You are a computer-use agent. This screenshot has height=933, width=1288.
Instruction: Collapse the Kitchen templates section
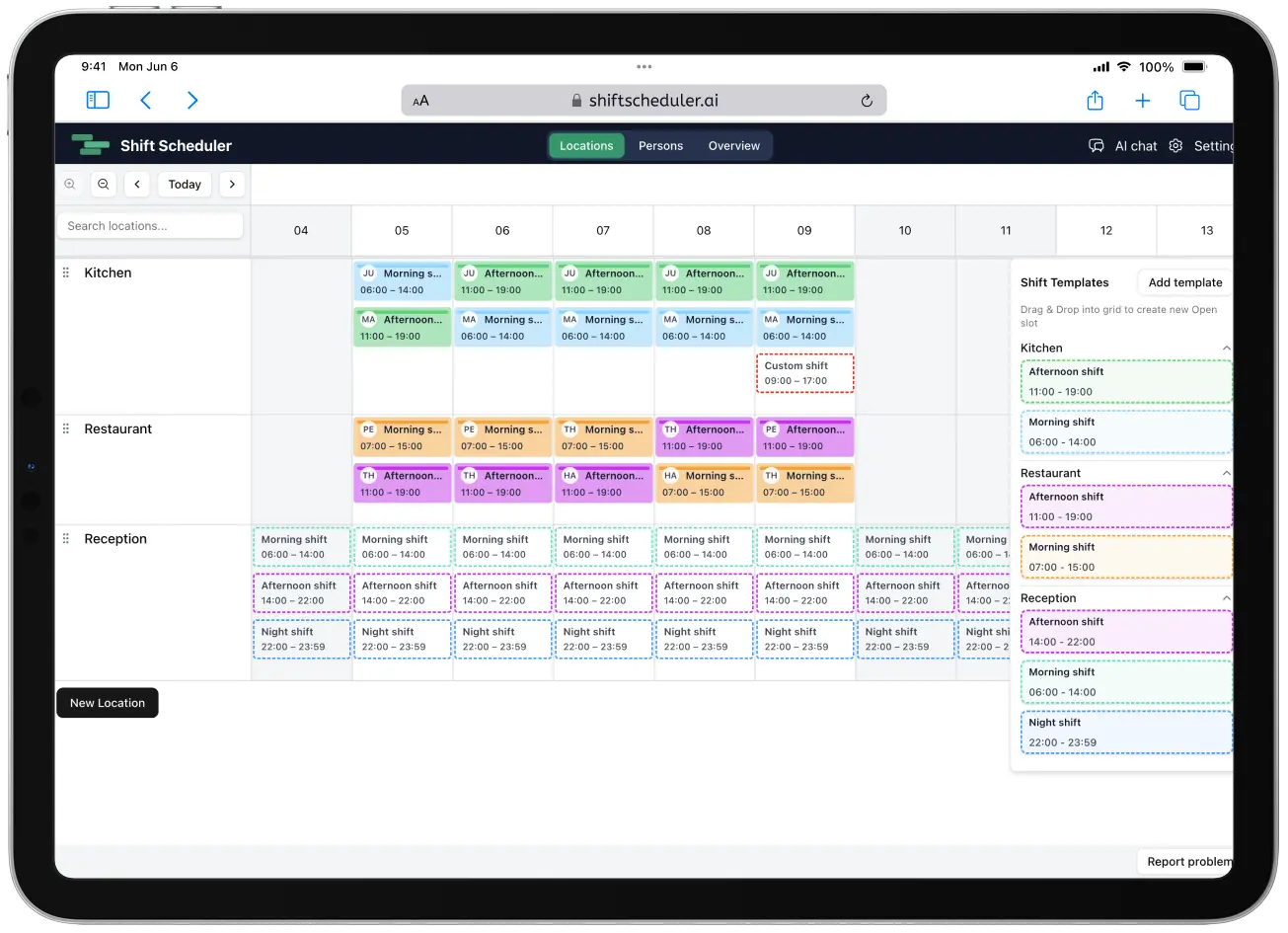click(x=1226, y=348)
